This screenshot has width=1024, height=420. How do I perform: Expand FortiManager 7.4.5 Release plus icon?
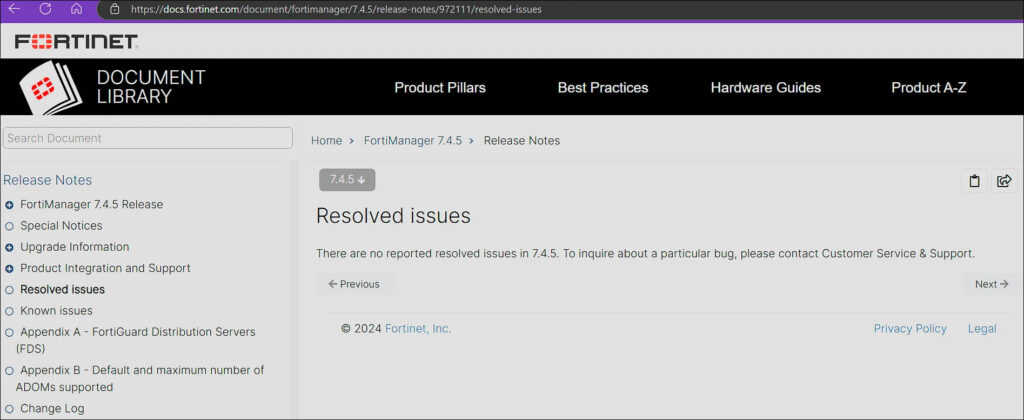point(9,205)
